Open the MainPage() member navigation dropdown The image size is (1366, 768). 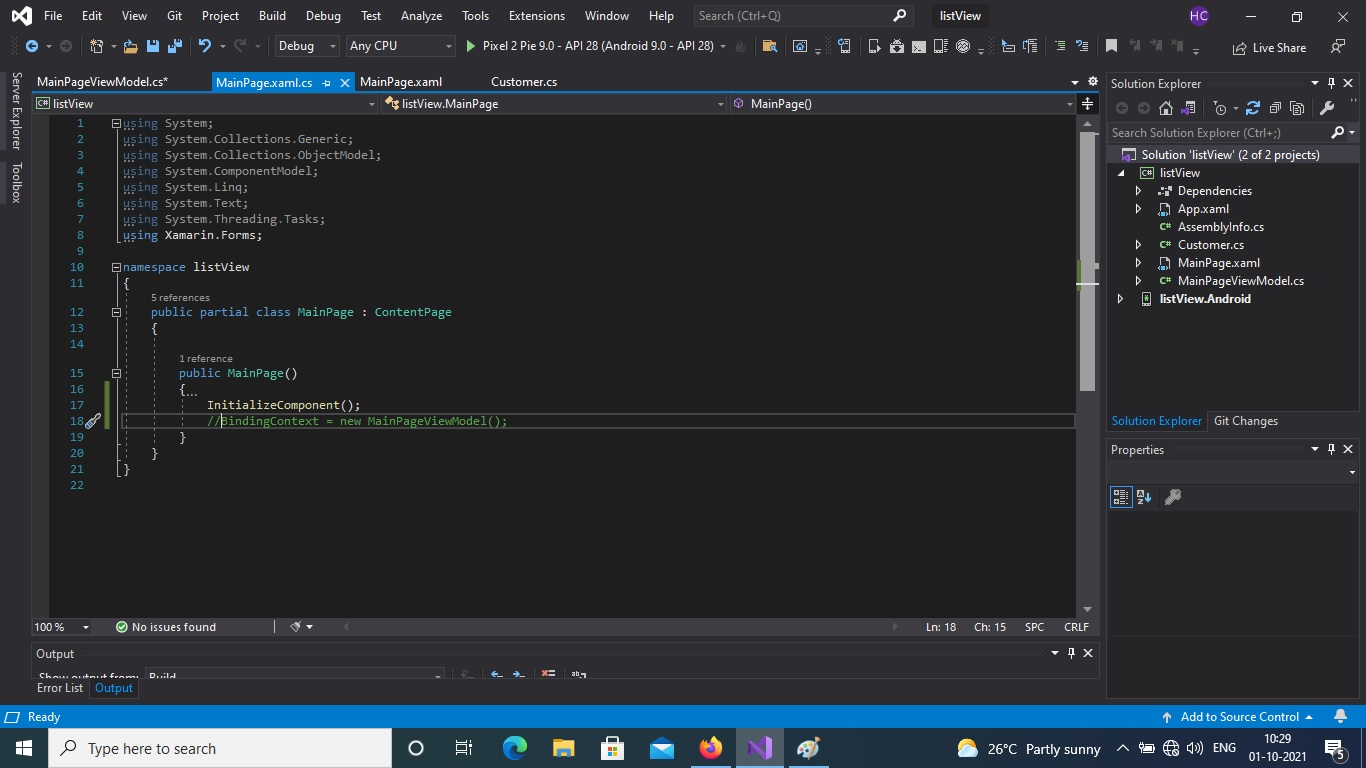pyautogui.click(x=903, y=103)
